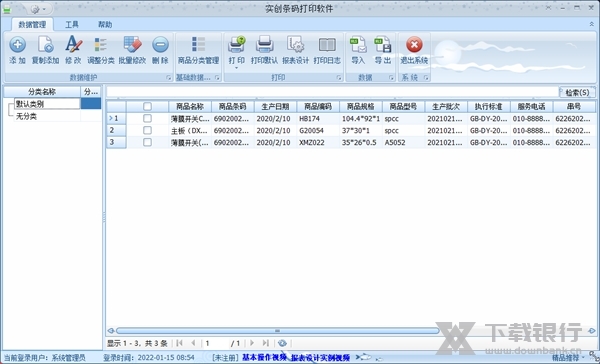600x364 pixels.
Task: Click 退出系统 exit system icon
Action: pos(414,45)
